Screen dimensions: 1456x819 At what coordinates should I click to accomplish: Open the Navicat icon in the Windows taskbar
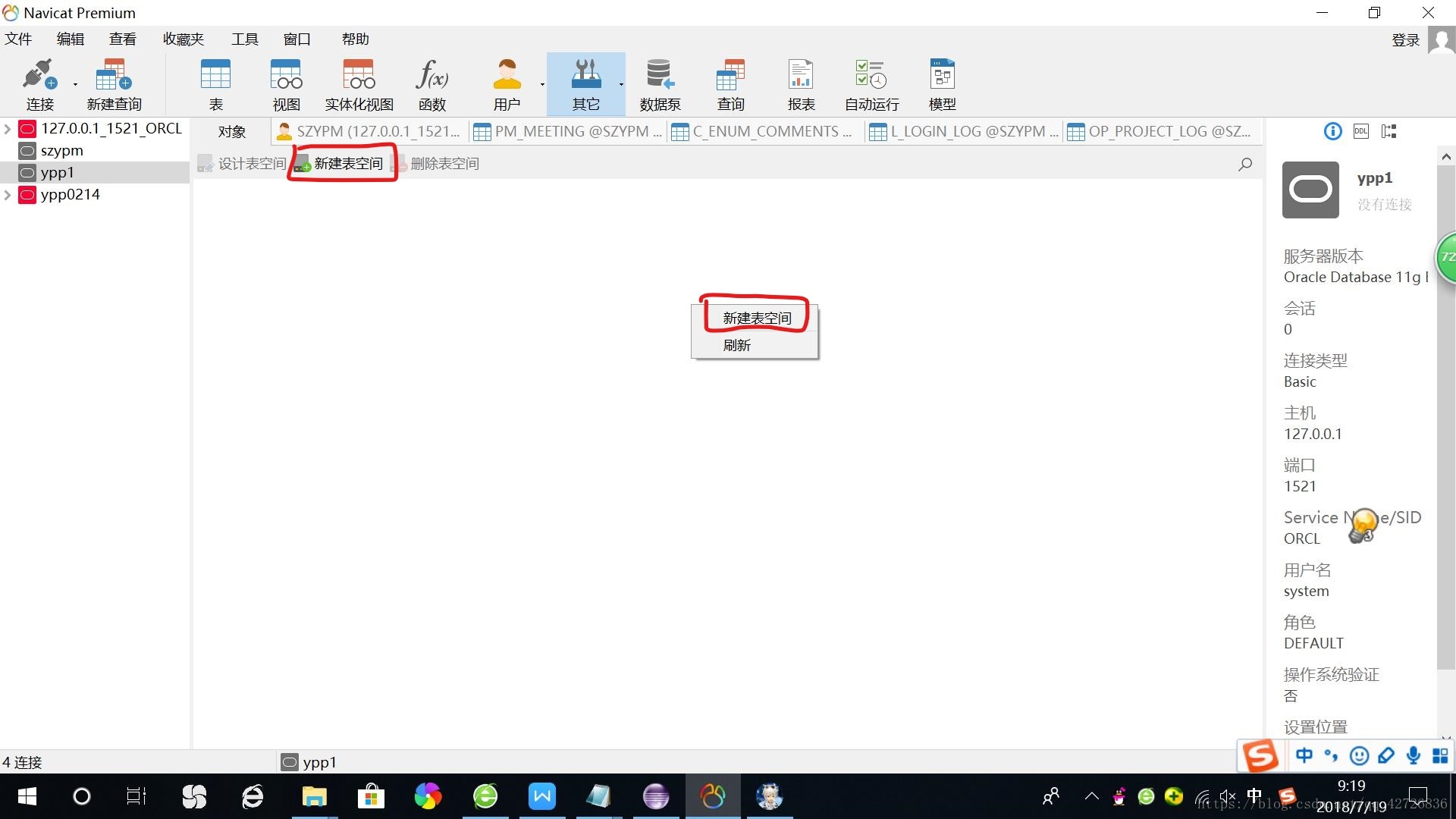712,796
